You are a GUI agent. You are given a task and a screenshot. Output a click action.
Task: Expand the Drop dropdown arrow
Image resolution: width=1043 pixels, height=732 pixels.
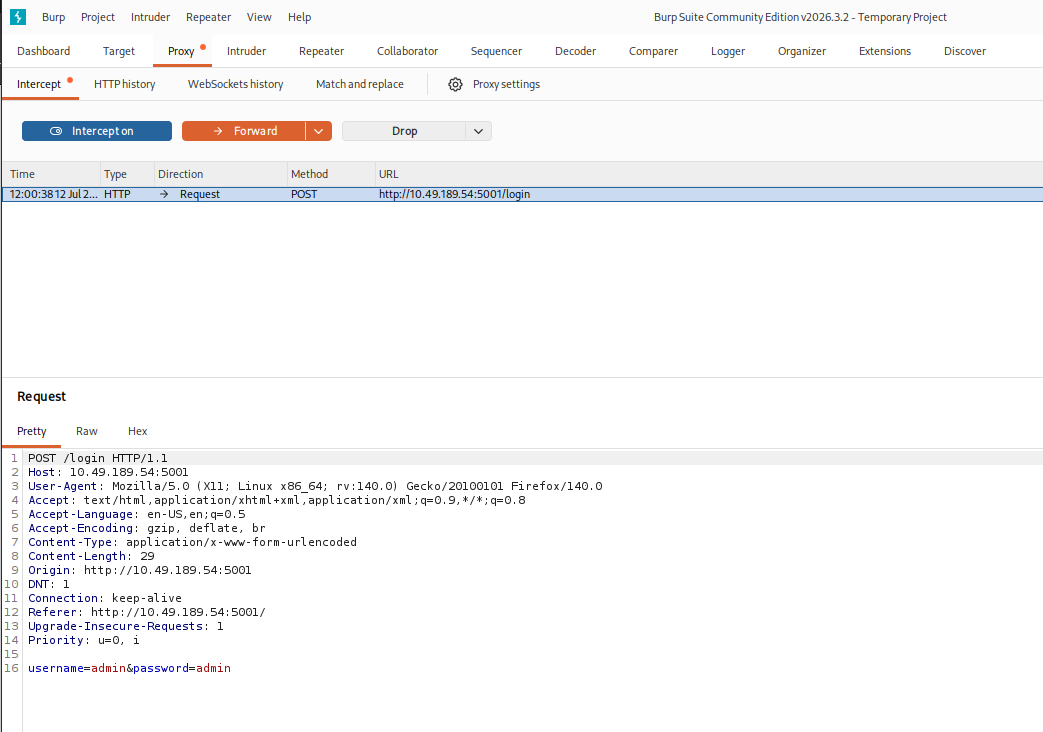478,131
